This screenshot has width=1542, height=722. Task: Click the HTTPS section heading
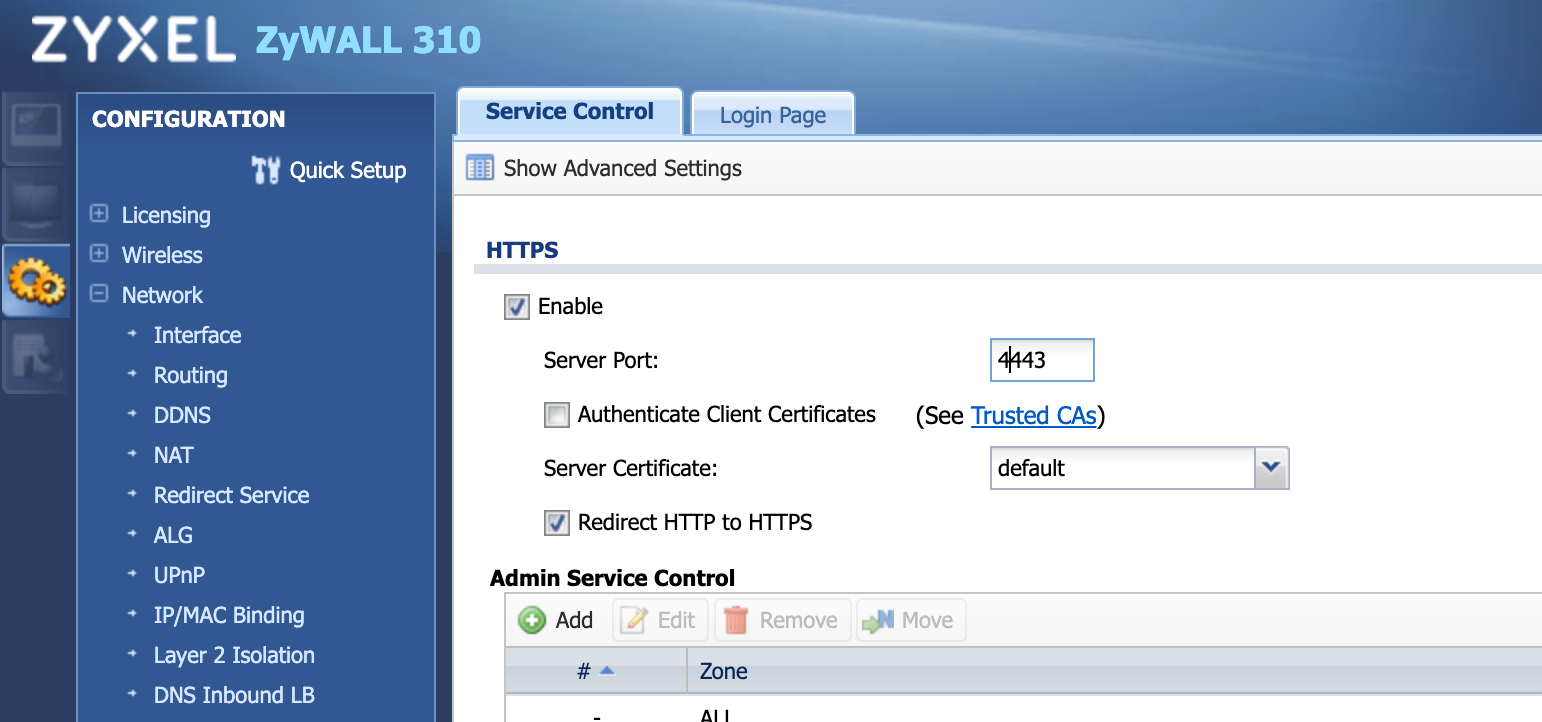(x=522, y=250)
